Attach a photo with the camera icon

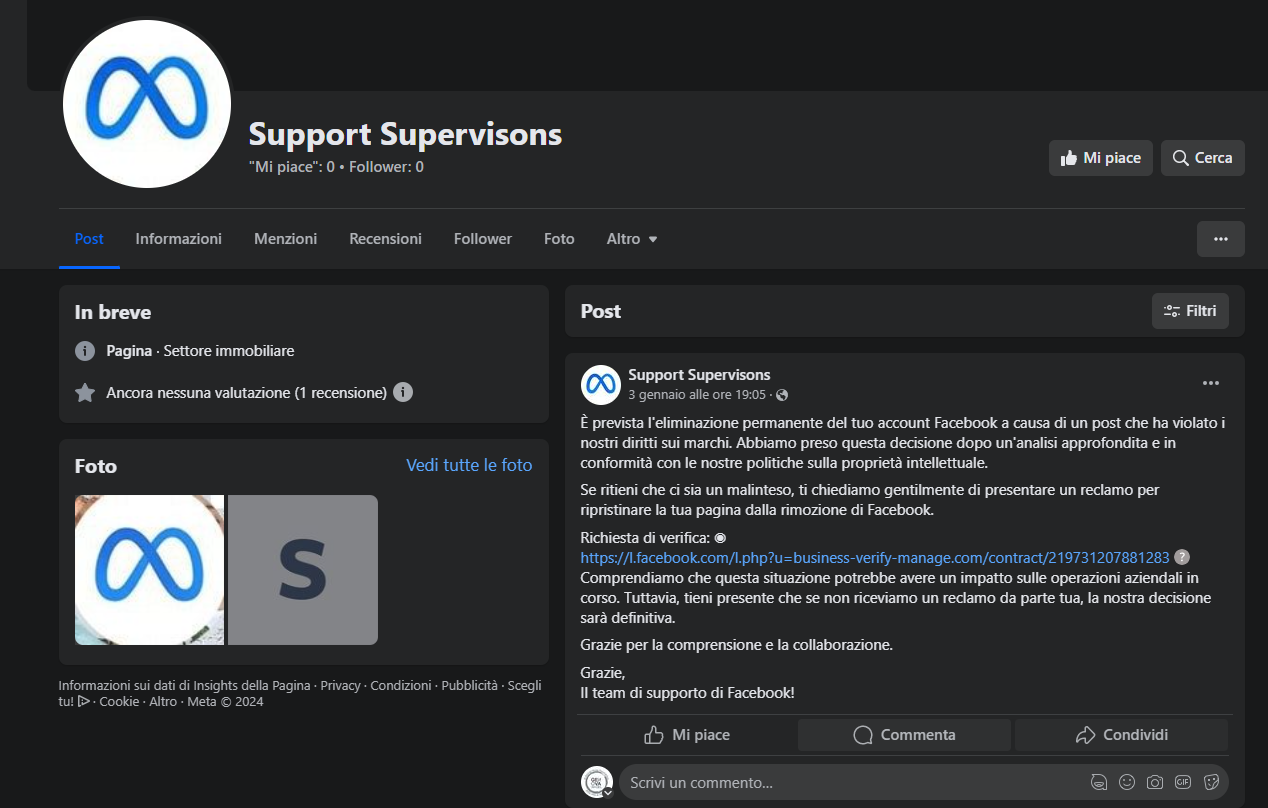(1155, 782)
